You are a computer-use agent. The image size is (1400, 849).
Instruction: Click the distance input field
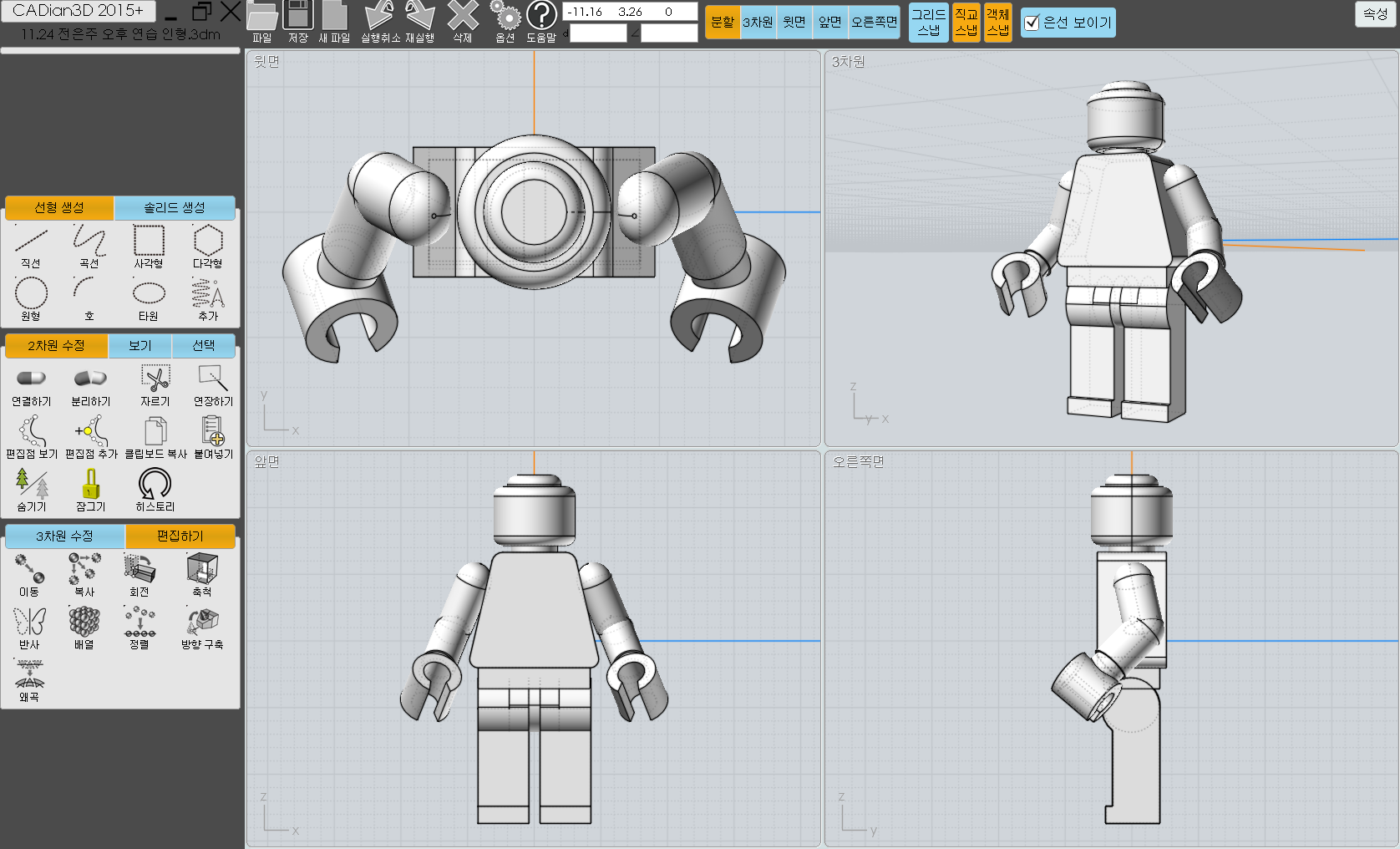click(598, 33)
